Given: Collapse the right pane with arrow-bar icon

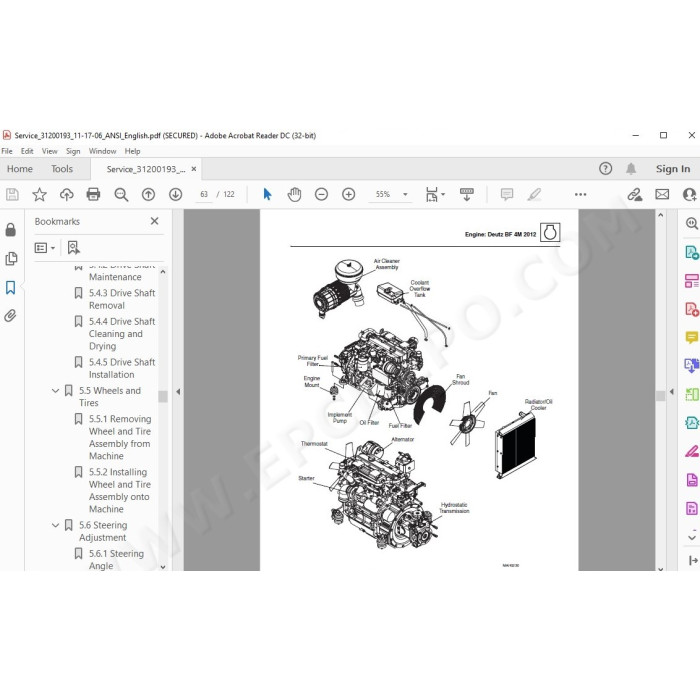Looking at the screenshot, I should (693, 560).
